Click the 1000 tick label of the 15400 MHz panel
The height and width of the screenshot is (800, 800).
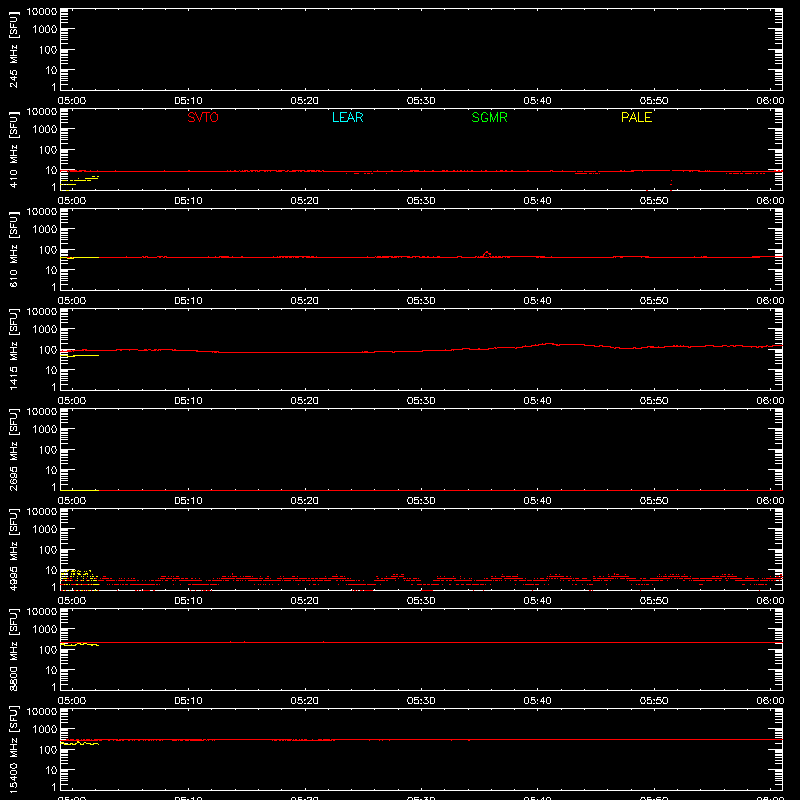pos(45,730)
